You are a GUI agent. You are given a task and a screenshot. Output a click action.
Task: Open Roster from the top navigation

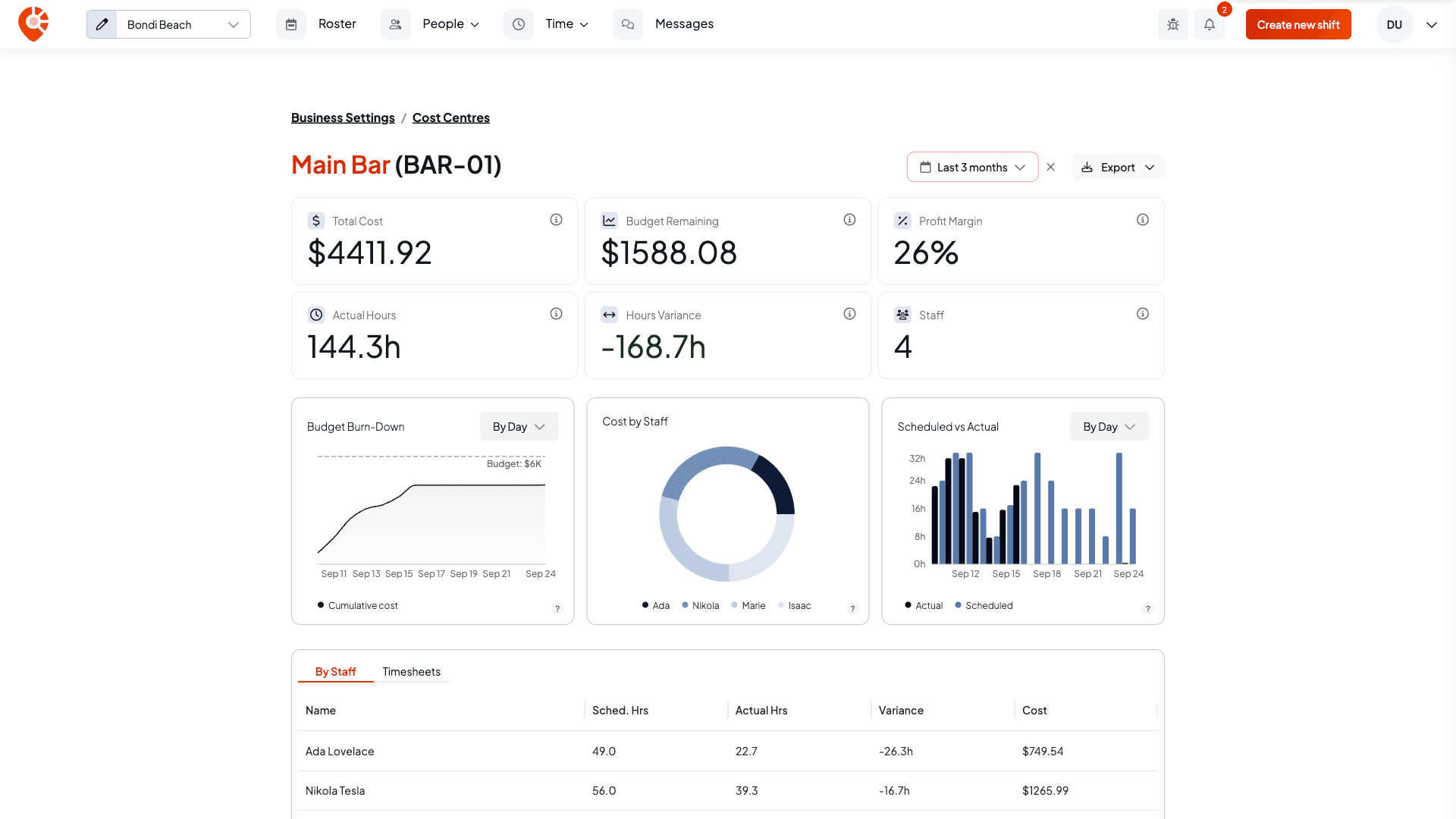pyautogui.click(x=337, y=24)
